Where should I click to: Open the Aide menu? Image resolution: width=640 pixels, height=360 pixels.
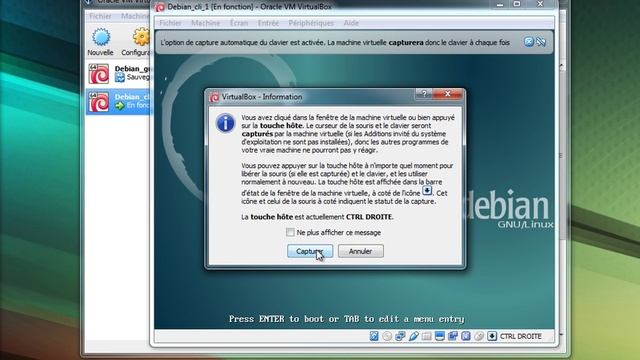[x=351, y=23]
